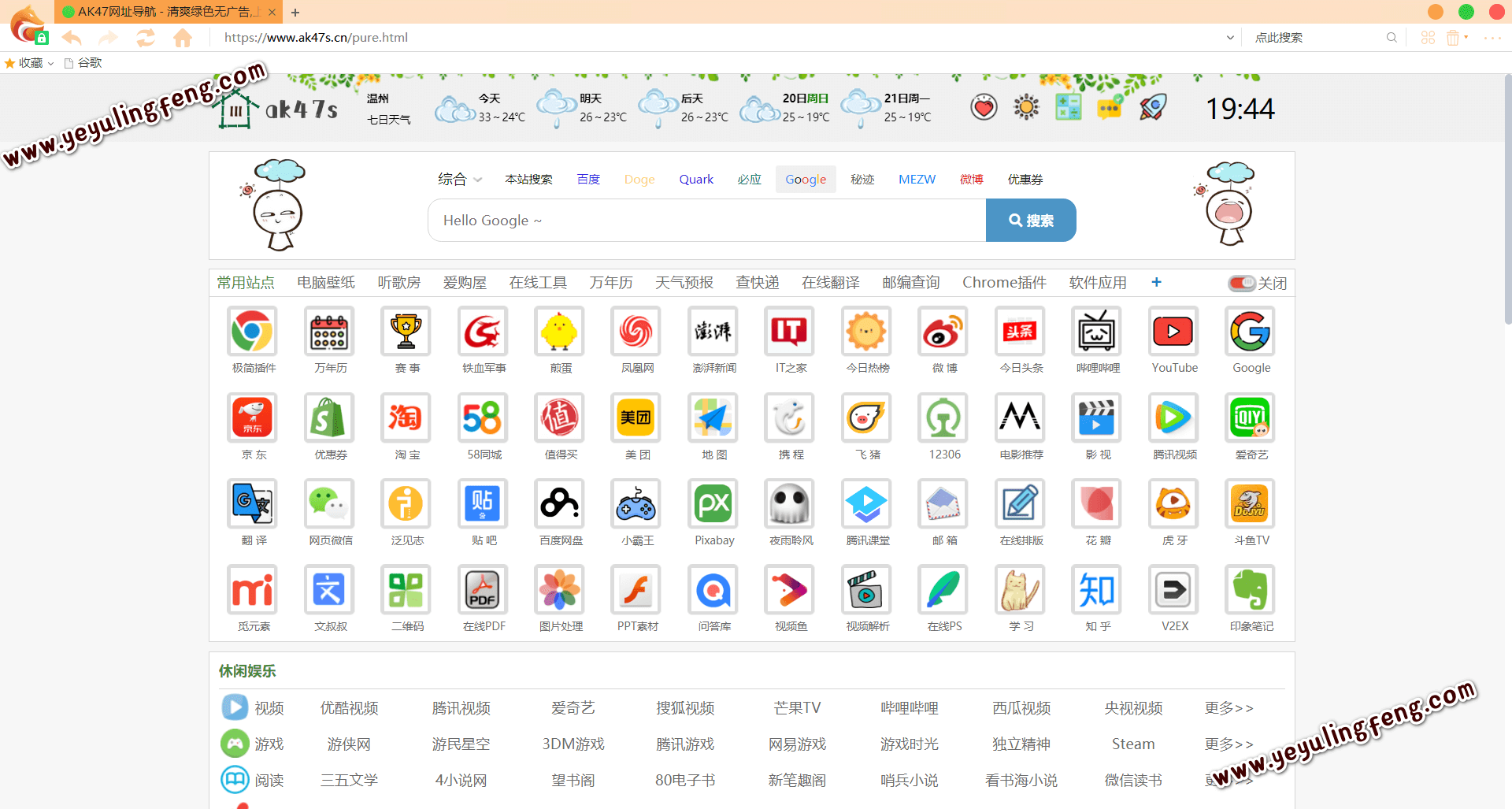Click the page vertical scrollbar

(x=1507, y=199)
